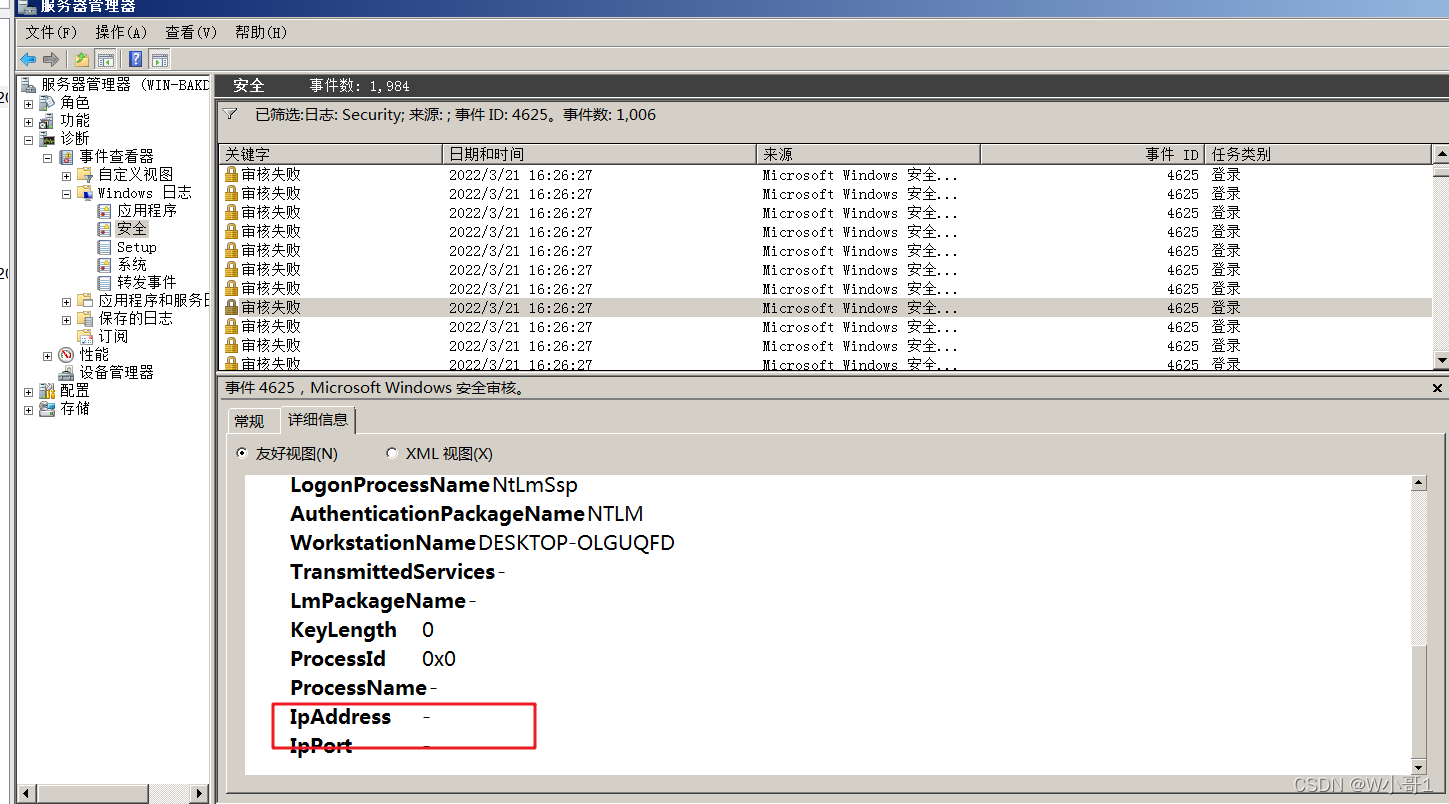Select the 友好视图(N) radio button

point(241,453)
